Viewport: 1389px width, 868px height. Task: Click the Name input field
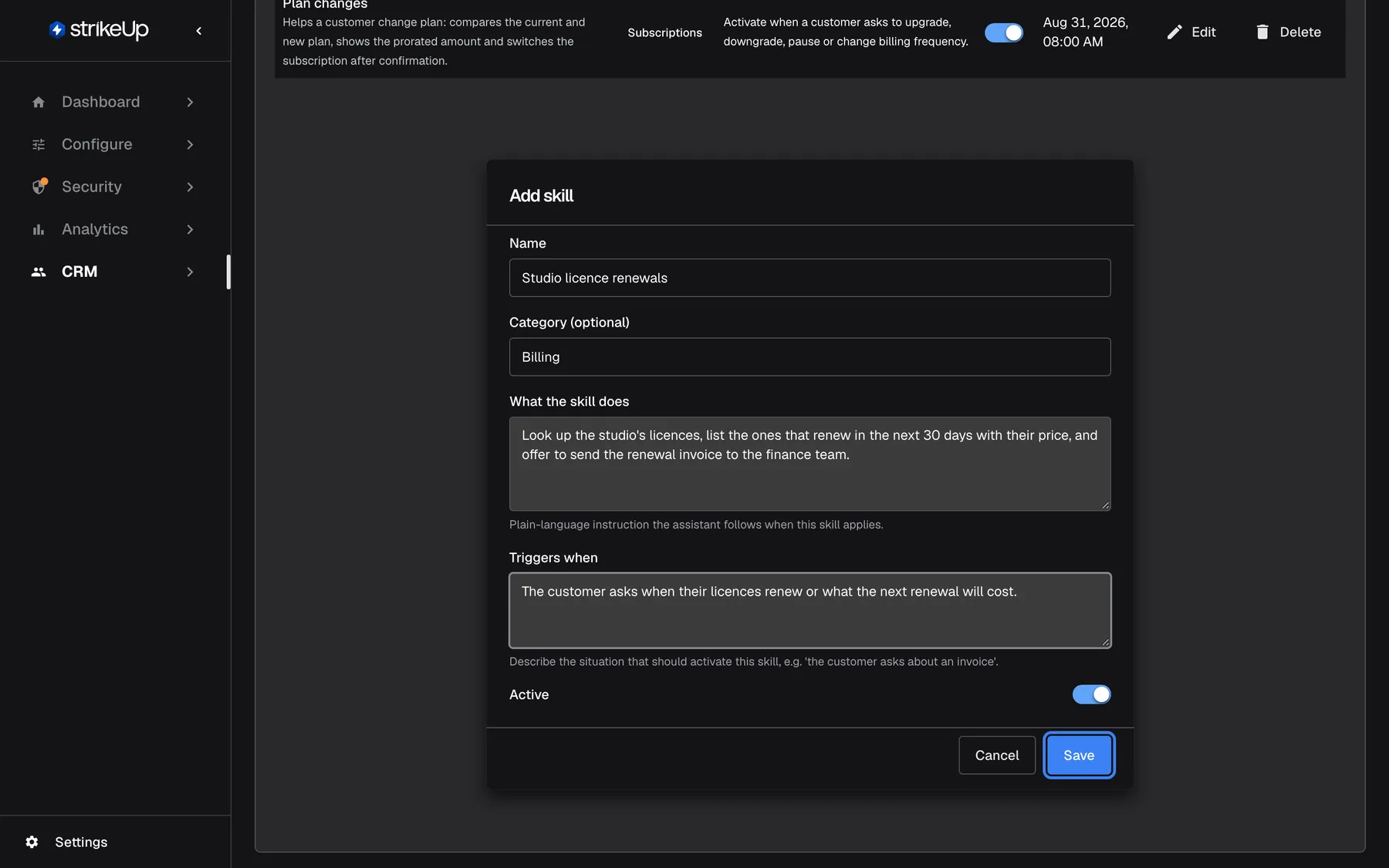coord(810,278)
